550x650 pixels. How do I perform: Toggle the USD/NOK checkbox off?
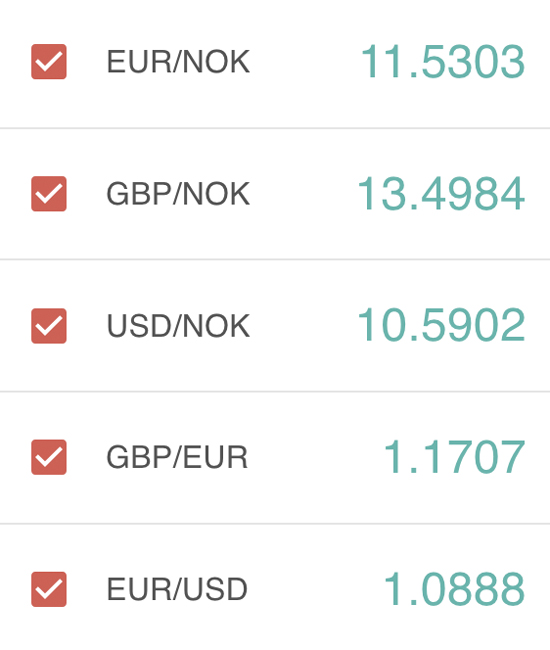pos(49,326)
